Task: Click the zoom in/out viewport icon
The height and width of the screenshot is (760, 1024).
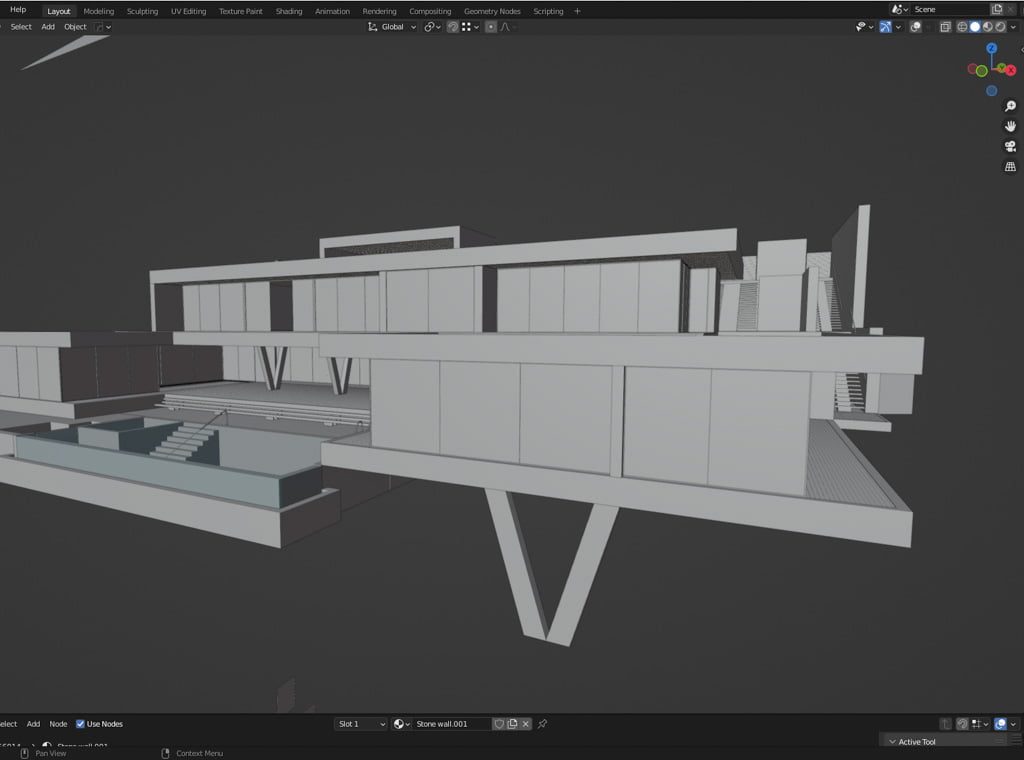Action: point(1010,106)
